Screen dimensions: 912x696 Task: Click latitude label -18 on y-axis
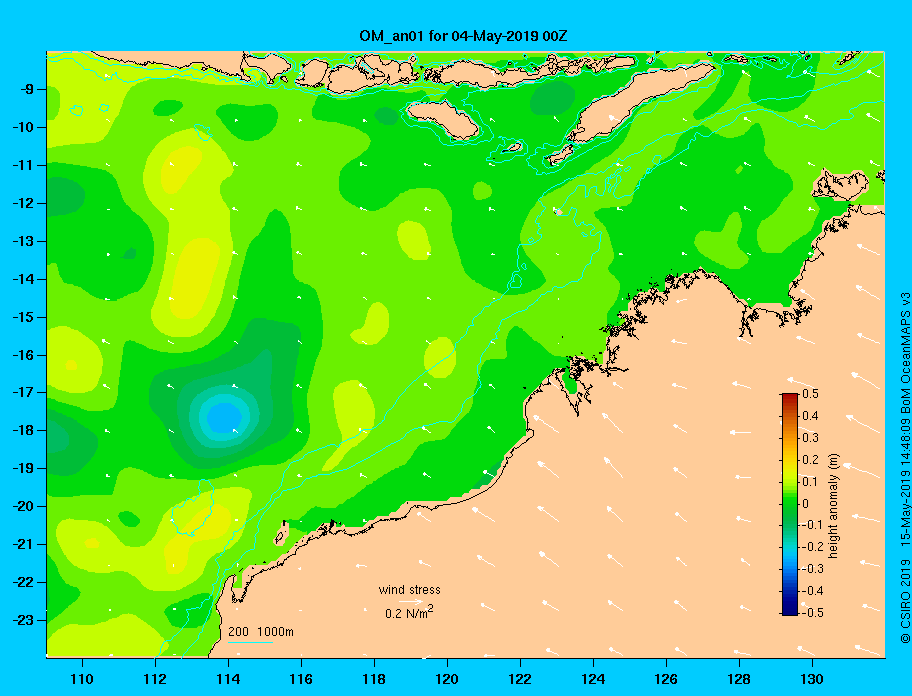pos(22,430)
